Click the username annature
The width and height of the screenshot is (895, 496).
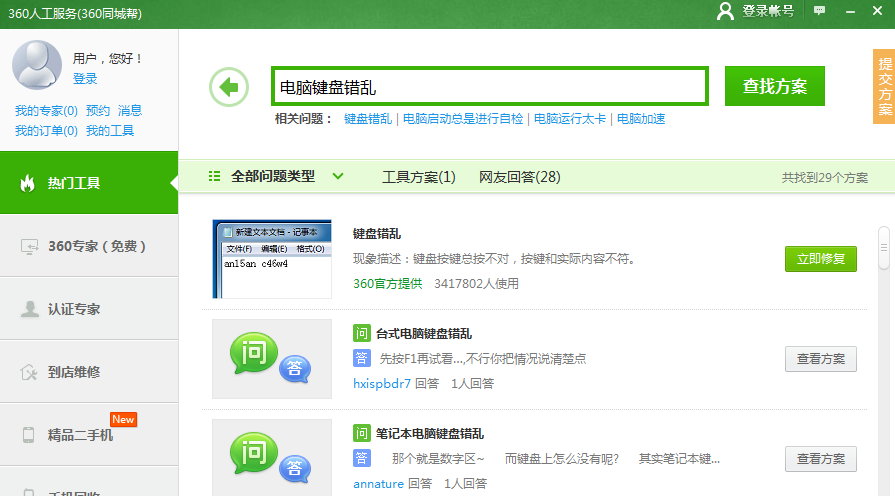[378, 483]
